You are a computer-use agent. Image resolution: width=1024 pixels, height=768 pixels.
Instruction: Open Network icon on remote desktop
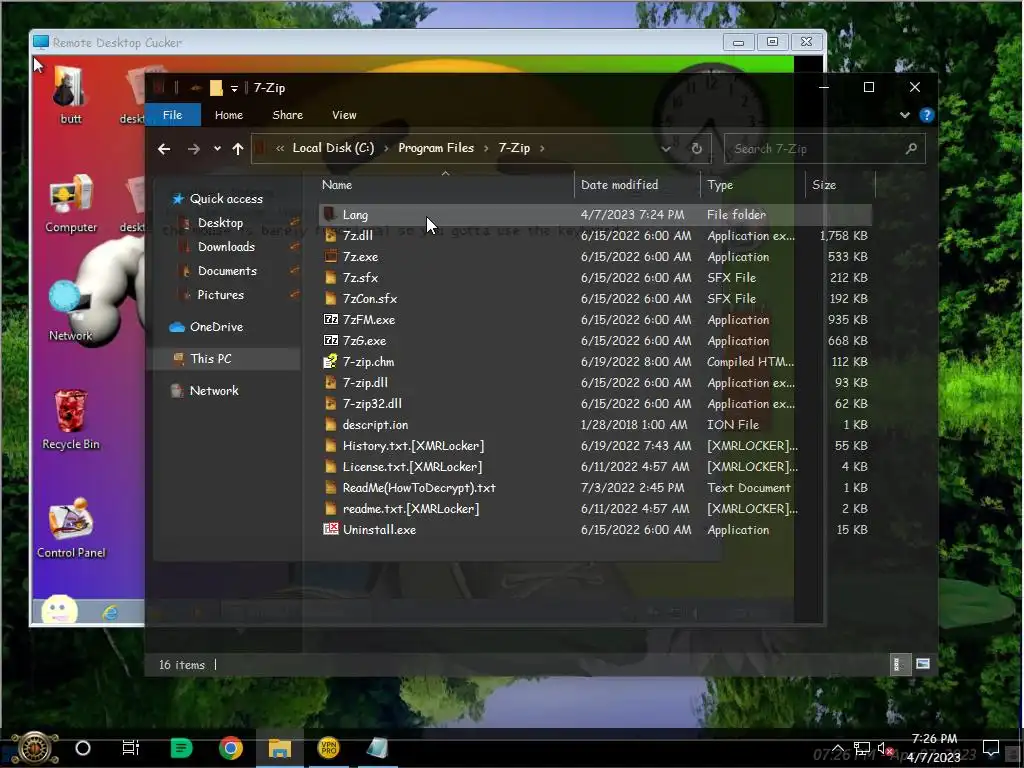(x=71, y=312)
